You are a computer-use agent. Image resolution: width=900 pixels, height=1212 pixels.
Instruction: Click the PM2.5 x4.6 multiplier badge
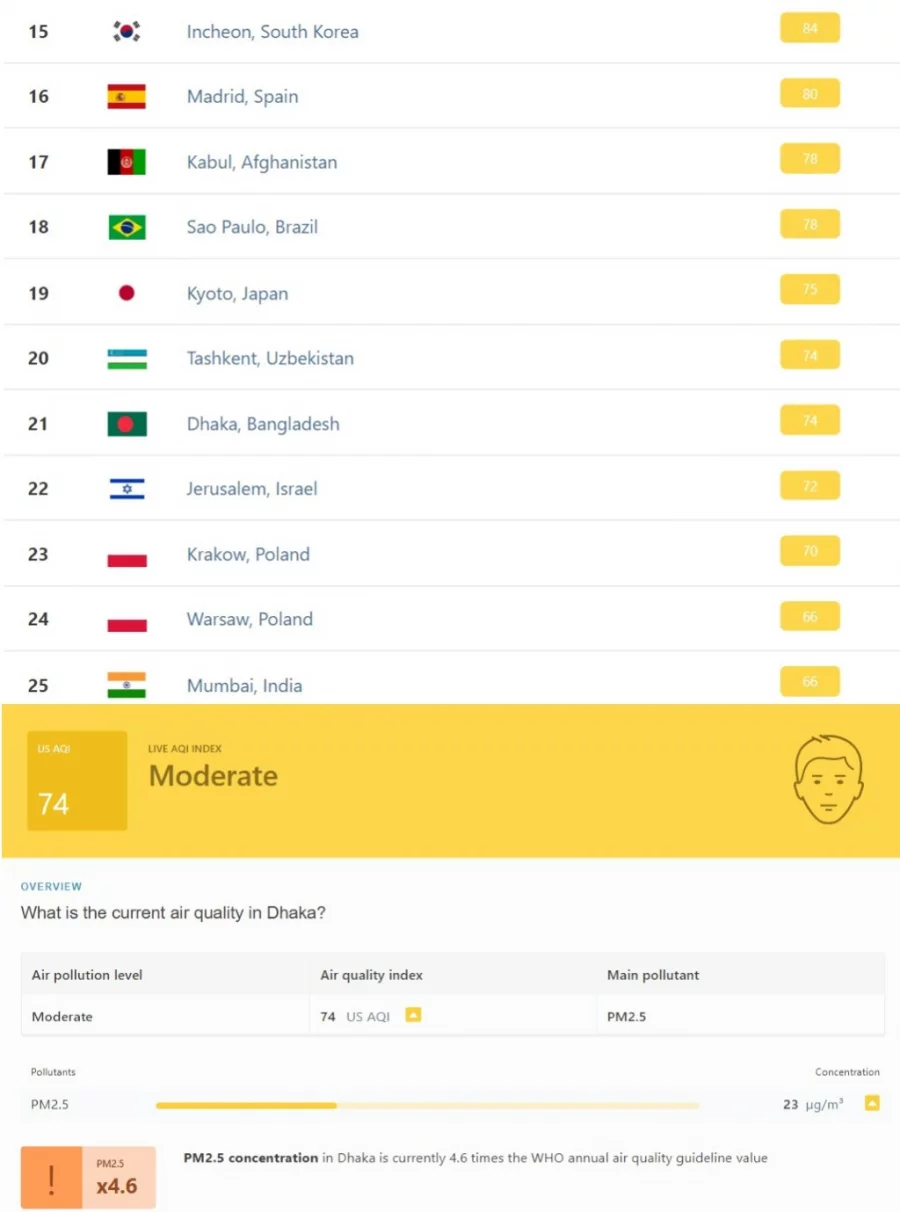[117, 1178]
